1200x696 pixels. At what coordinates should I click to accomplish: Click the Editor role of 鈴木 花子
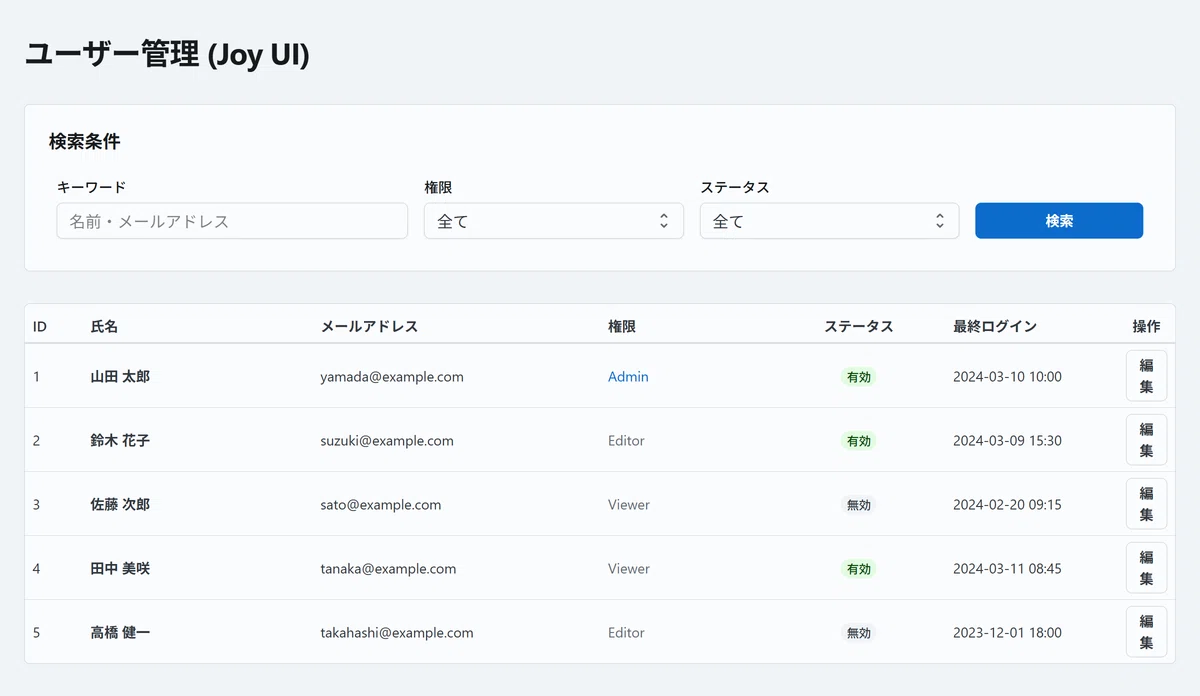(x=626, y=441)
